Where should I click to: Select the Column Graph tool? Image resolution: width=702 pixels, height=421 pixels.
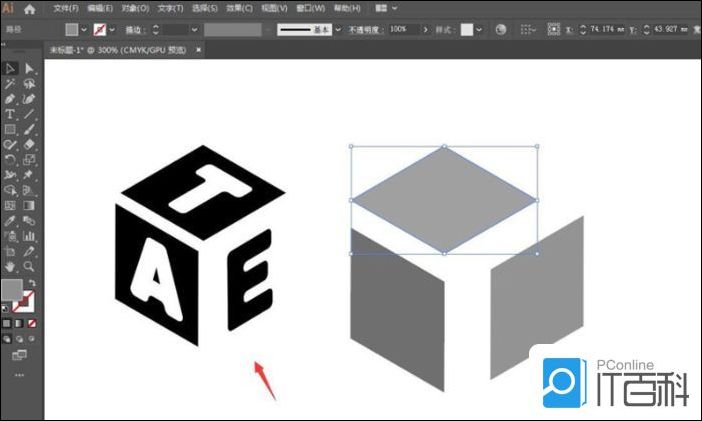(x=29, y=236)
